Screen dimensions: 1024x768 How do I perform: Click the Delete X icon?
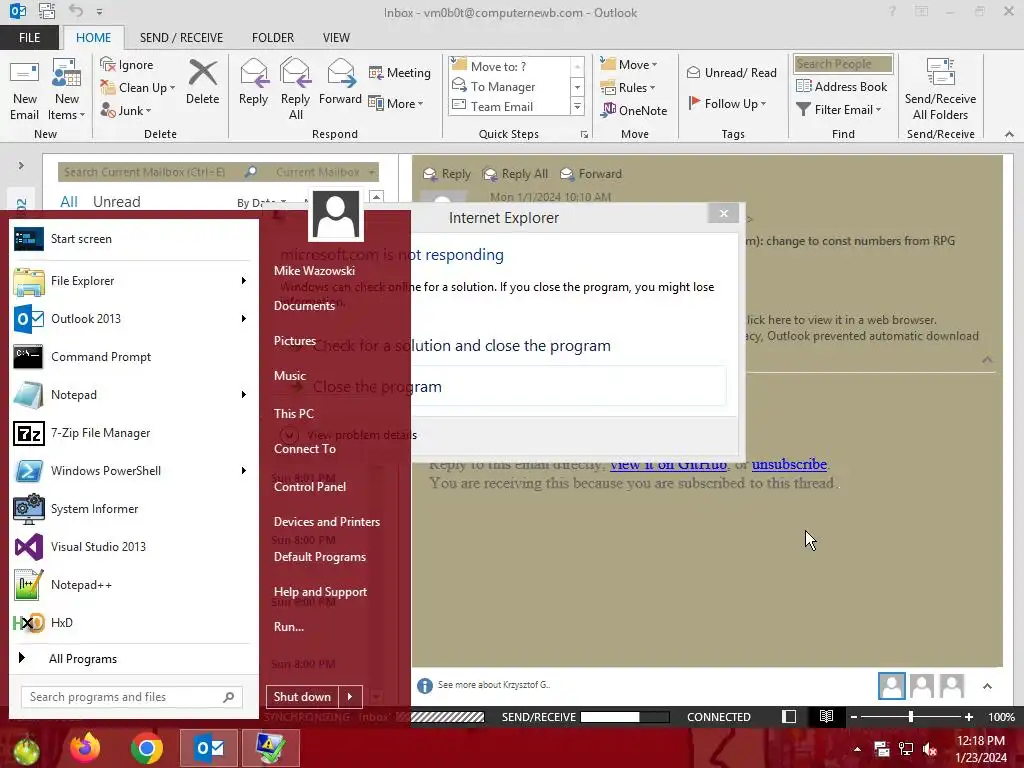click(x=202, y=73)
